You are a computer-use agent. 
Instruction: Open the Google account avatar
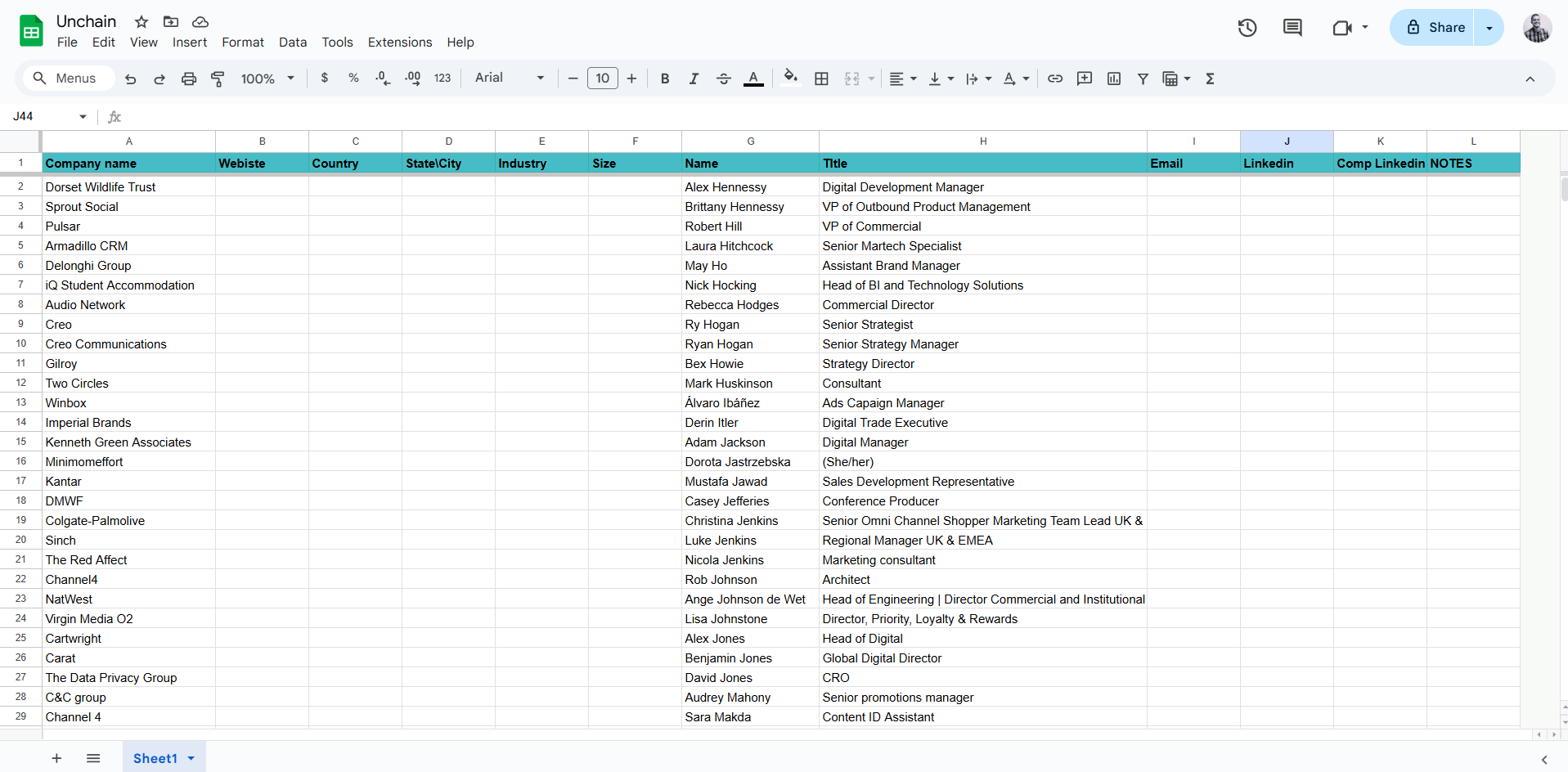(1537, 28)
